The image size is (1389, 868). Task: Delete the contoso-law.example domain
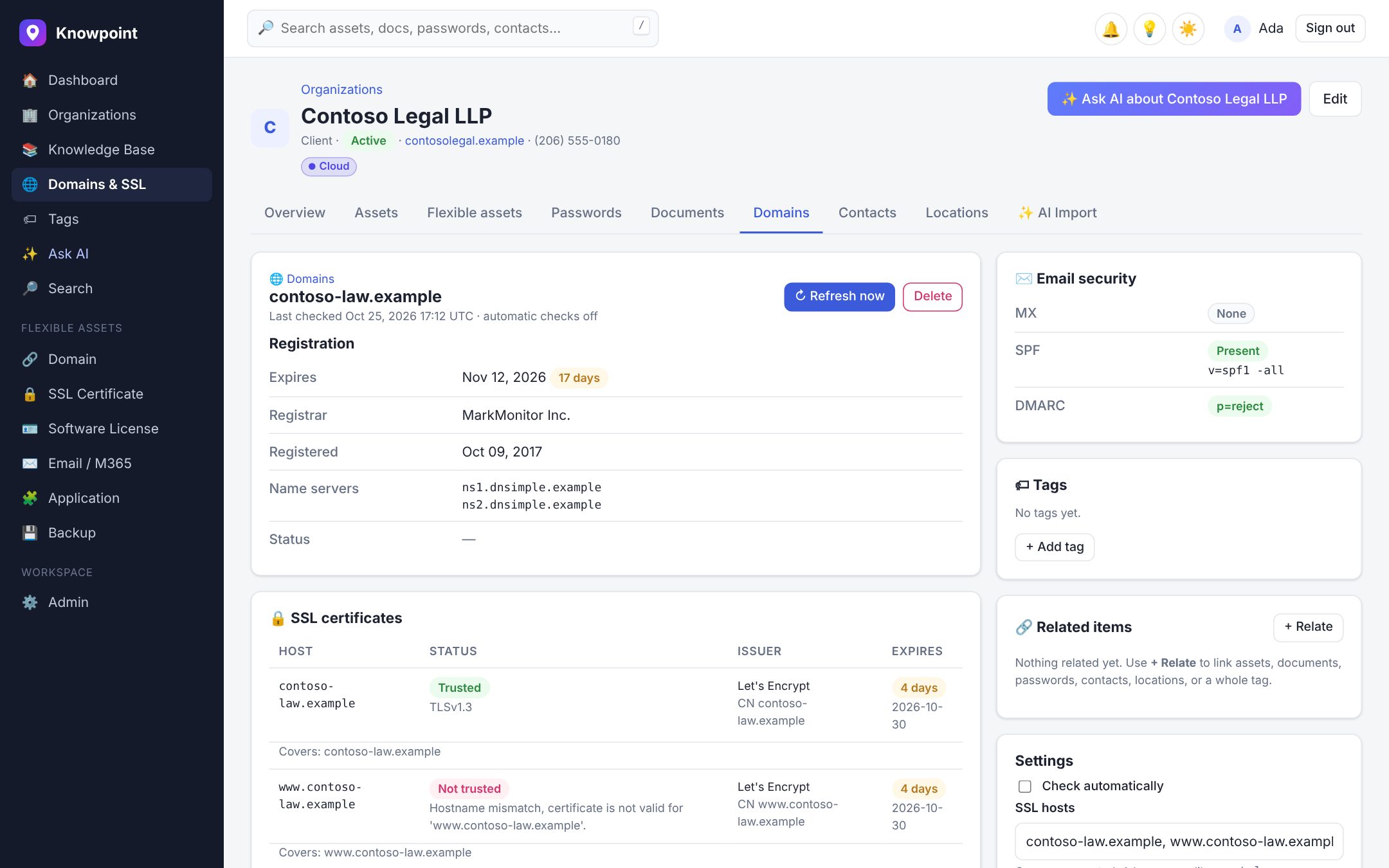pos(932,296)
